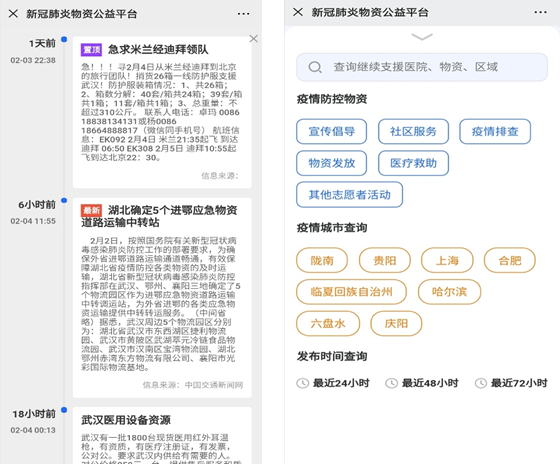
Task: Select the 宣传倡导 category tag
Action: click(x=331, y=131)
